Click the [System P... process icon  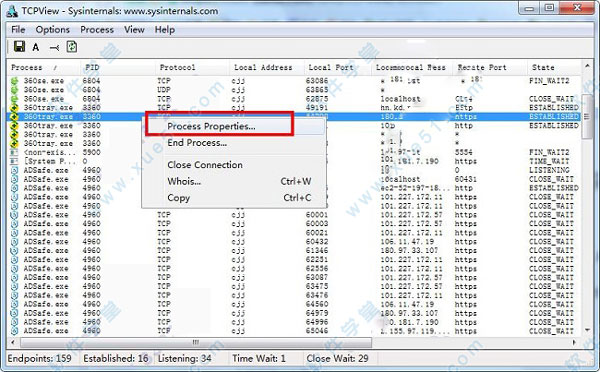tap(14, 161)
